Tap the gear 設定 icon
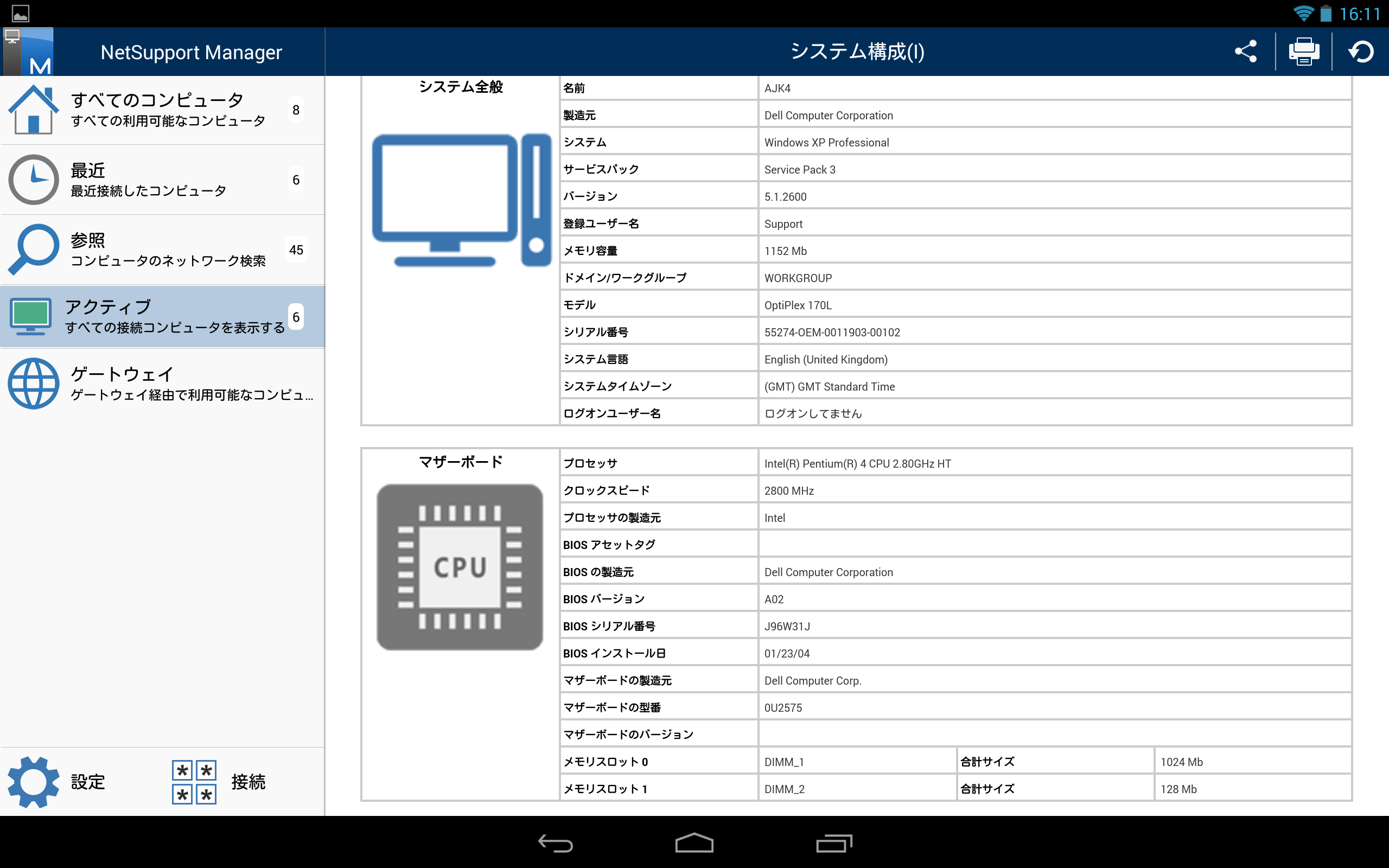 [x=33, y=782]
